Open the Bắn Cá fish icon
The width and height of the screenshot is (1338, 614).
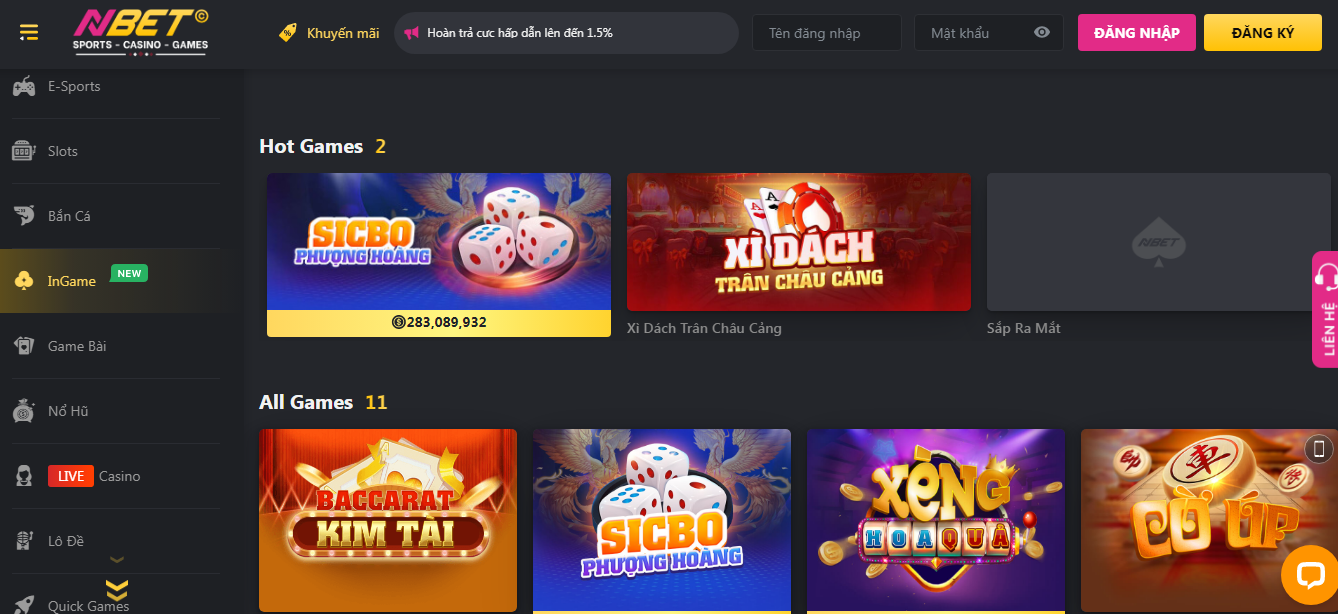coord(24,216)
